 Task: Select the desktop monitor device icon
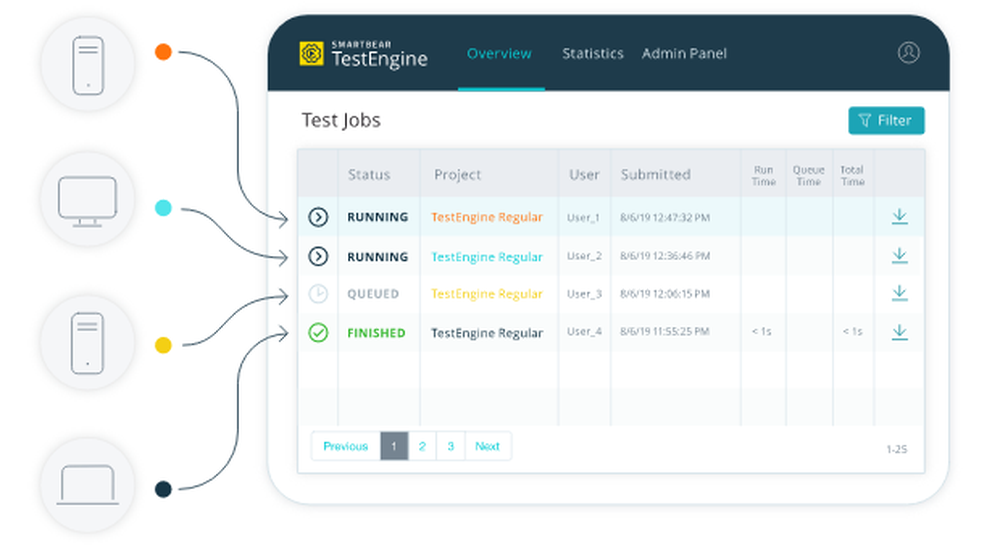pos(87,201)
